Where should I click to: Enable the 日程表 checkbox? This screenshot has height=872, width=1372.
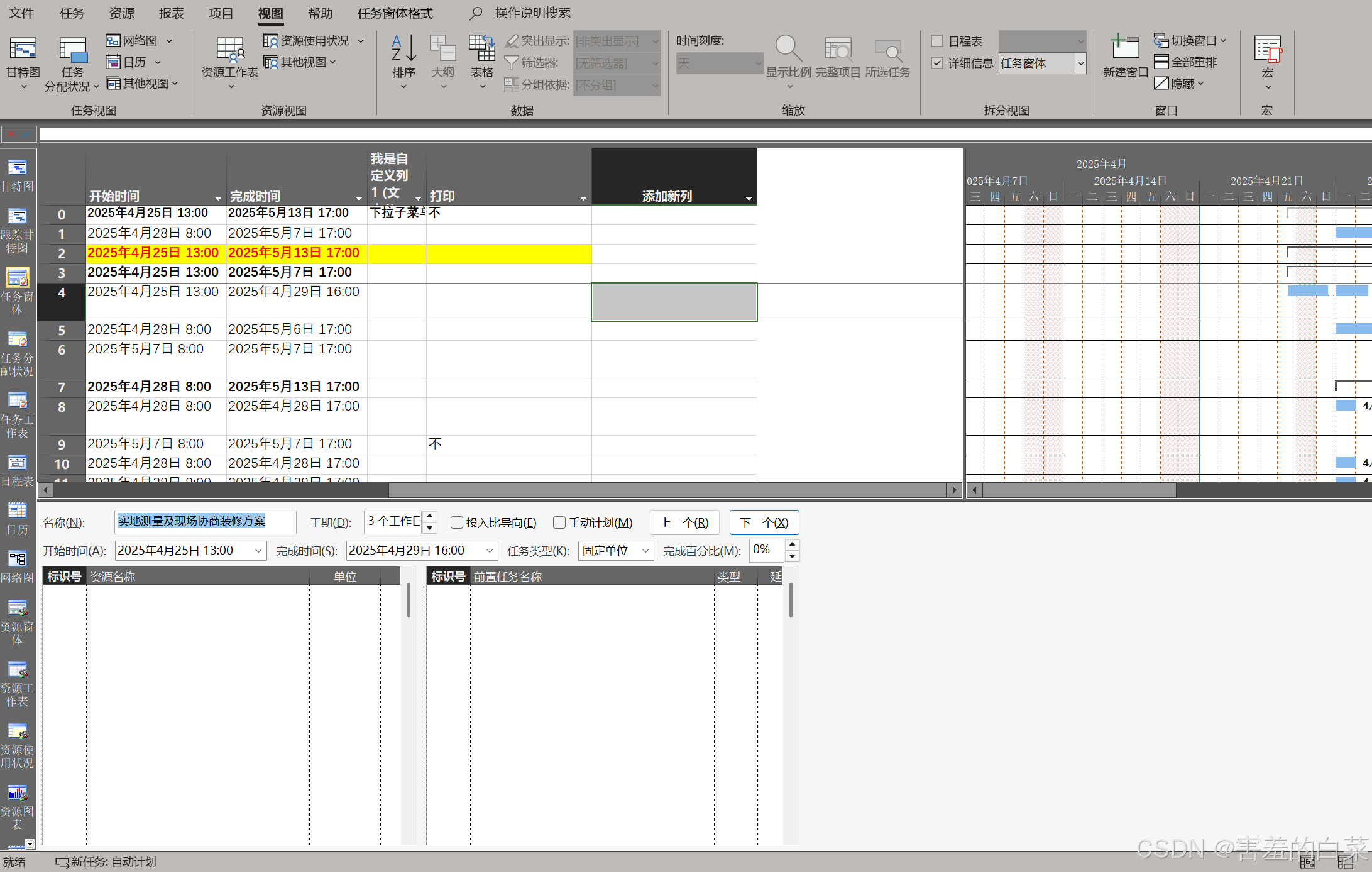937,41
